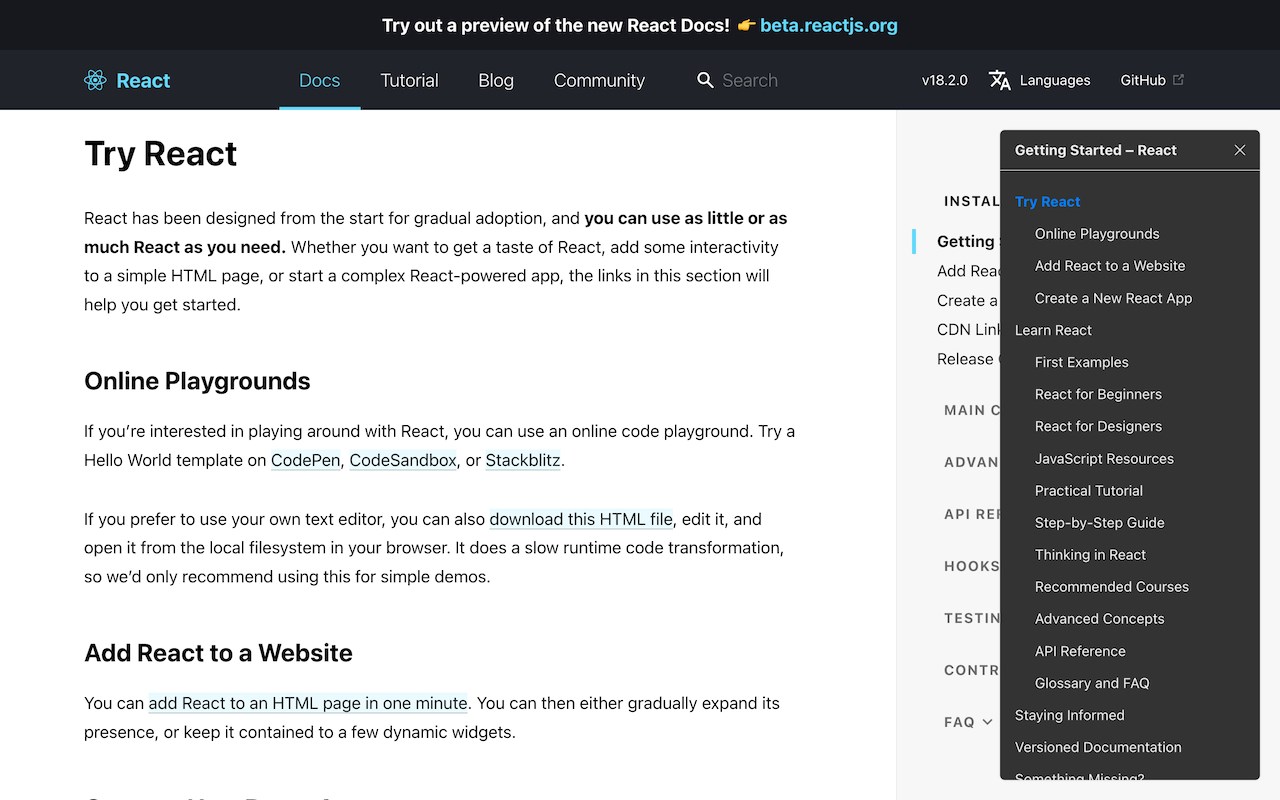Select Recommended Courses outline entry
1280x800 pixels.
click(x=1111, y=586)
